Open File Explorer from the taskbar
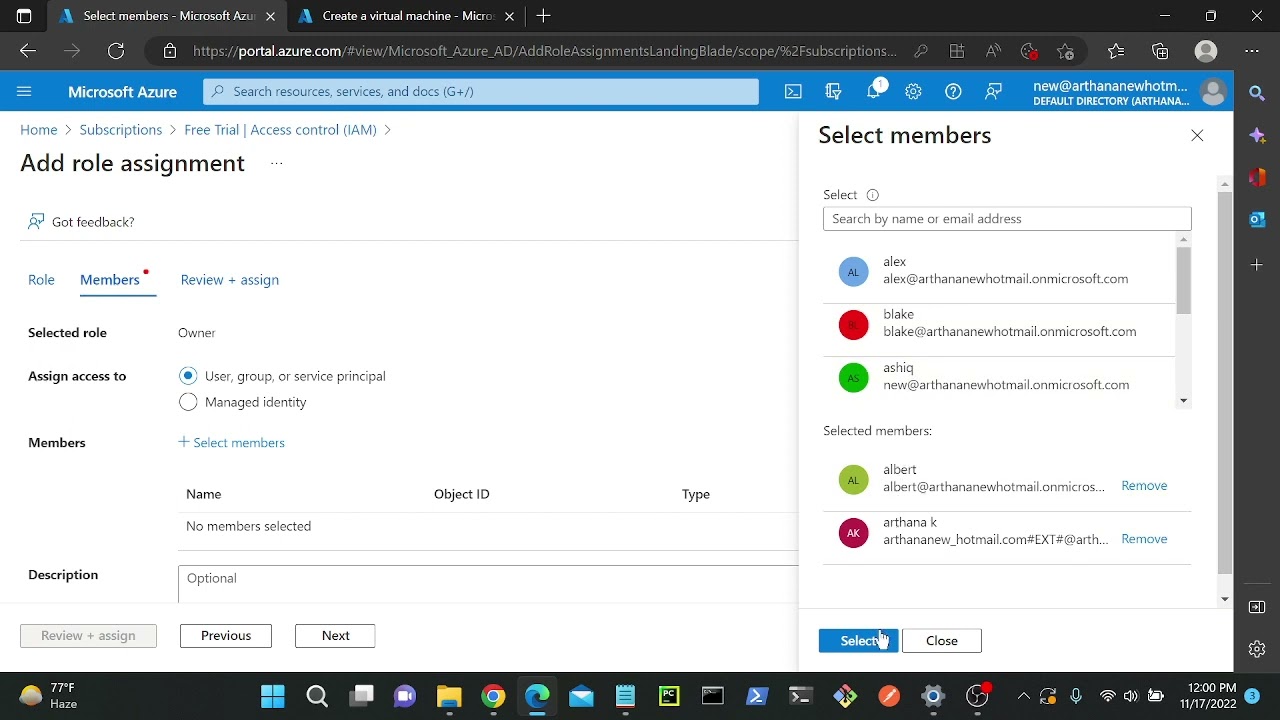The image size is (1280, 720). click(449, 696)
